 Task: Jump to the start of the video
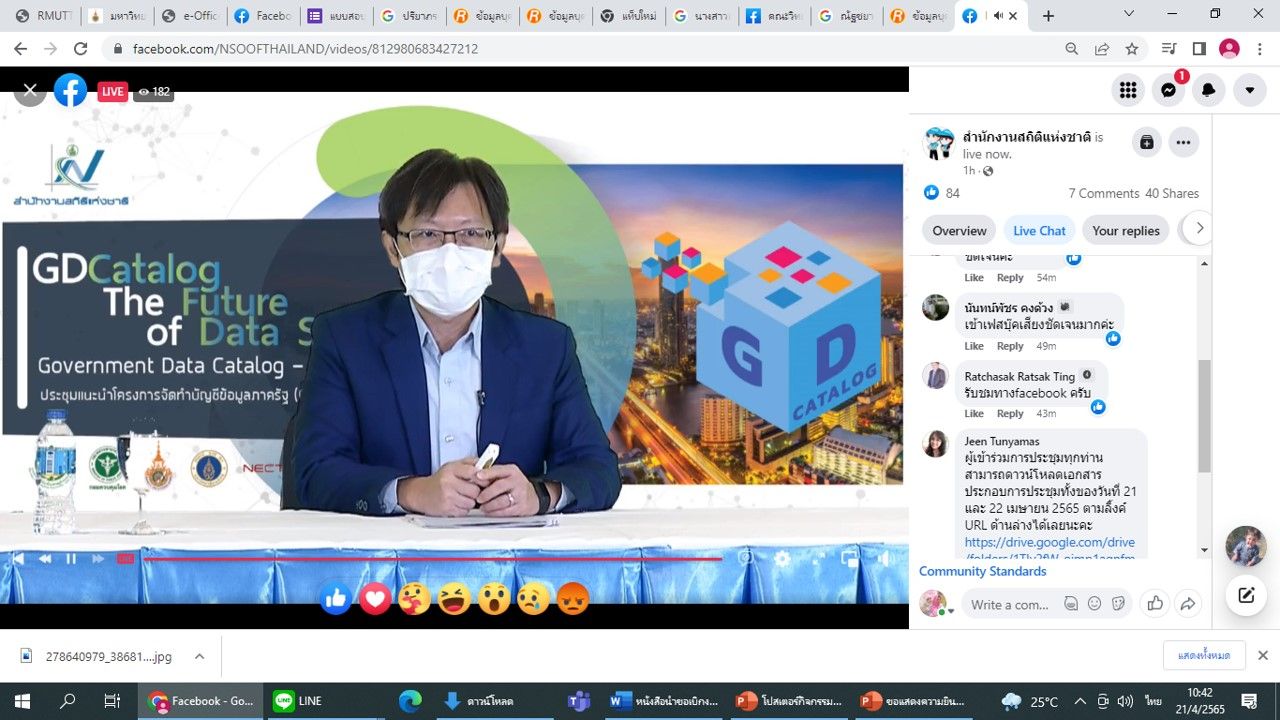pos(17,558)
